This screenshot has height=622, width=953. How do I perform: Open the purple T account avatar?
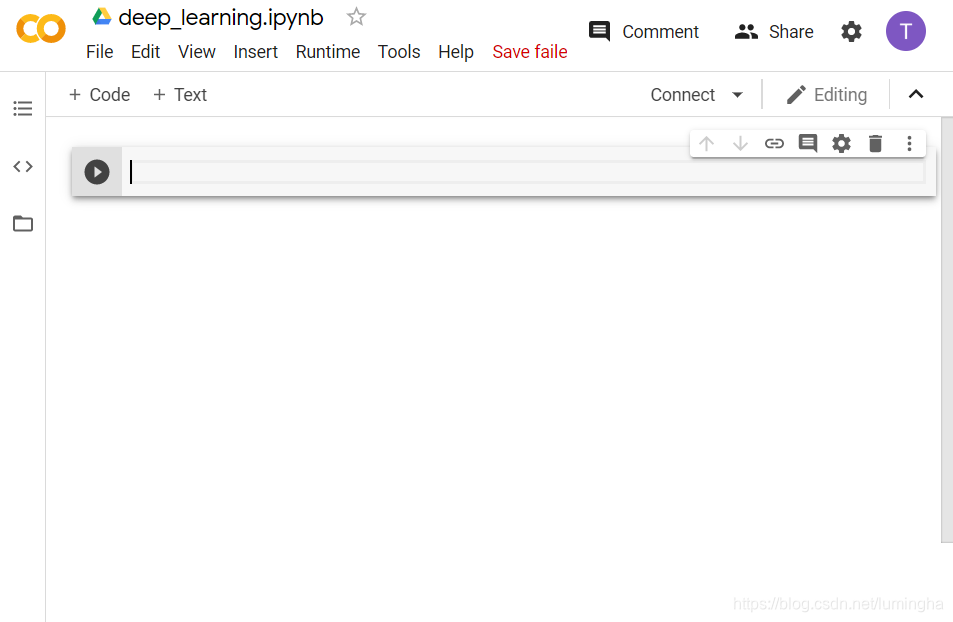[906, 31]
